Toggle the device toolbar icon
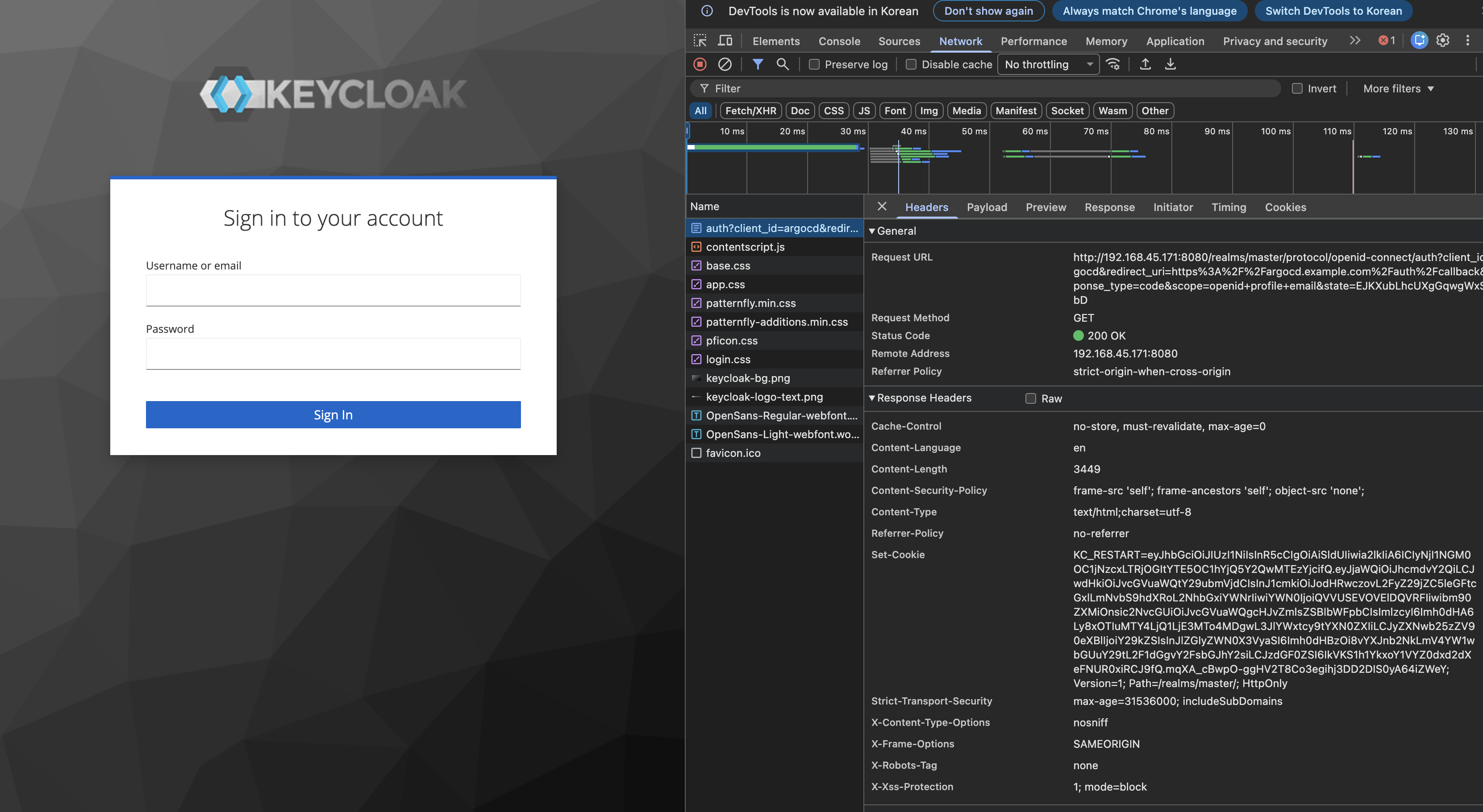Viewport: 1483px width, 812px height. (725, 41)
